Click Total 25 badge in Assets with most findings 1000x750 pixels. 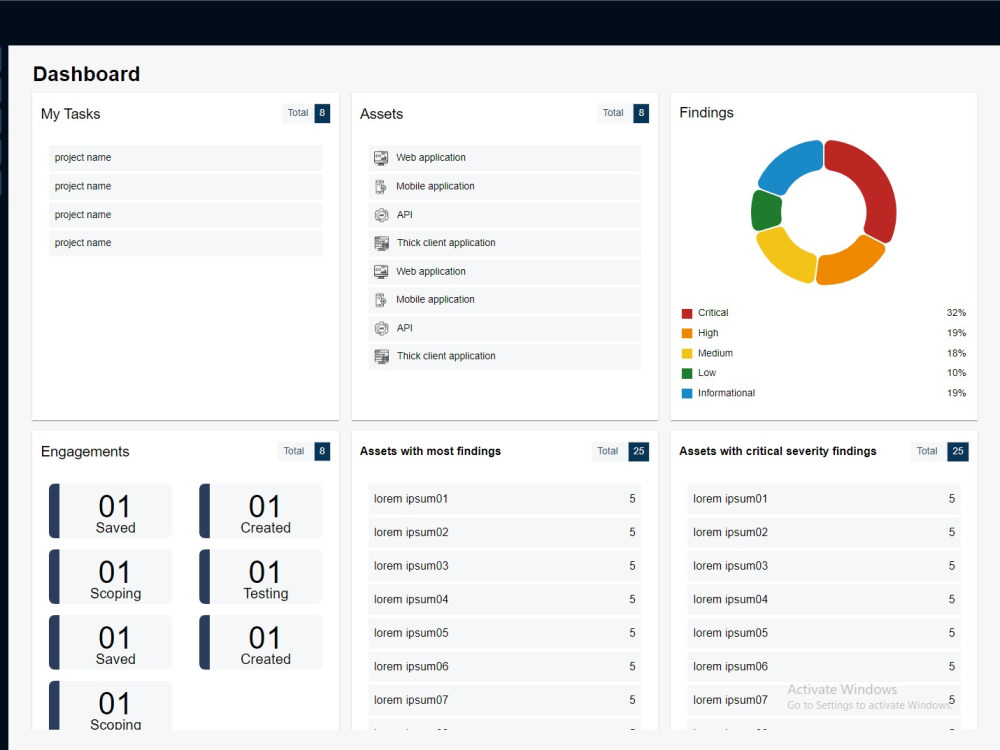(621, 451)
